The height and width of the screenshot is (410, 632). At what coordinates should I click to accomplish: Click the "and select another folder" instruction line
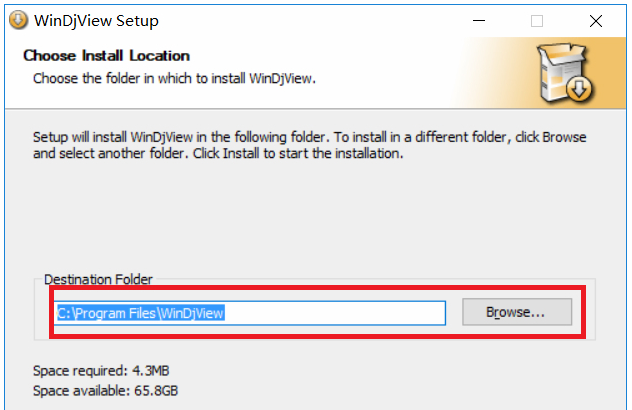point(217,154)
